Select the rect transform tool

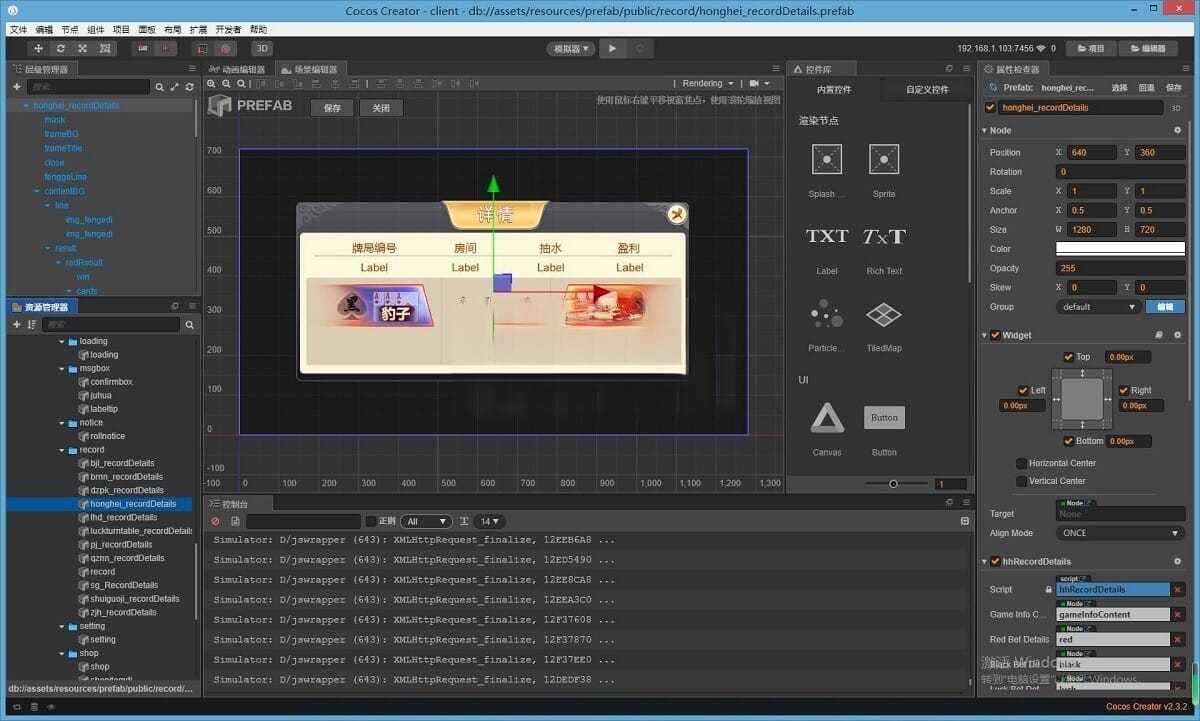105,48
